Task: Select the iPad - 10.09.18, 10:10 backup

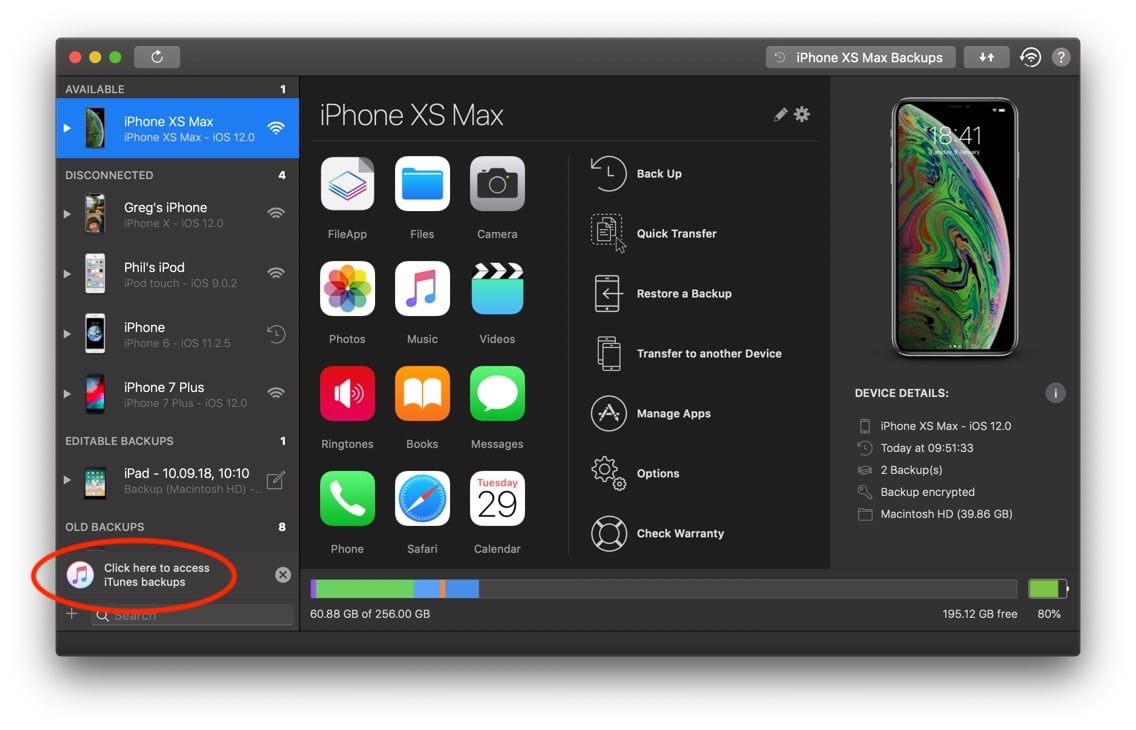Action: coord(178,480)
